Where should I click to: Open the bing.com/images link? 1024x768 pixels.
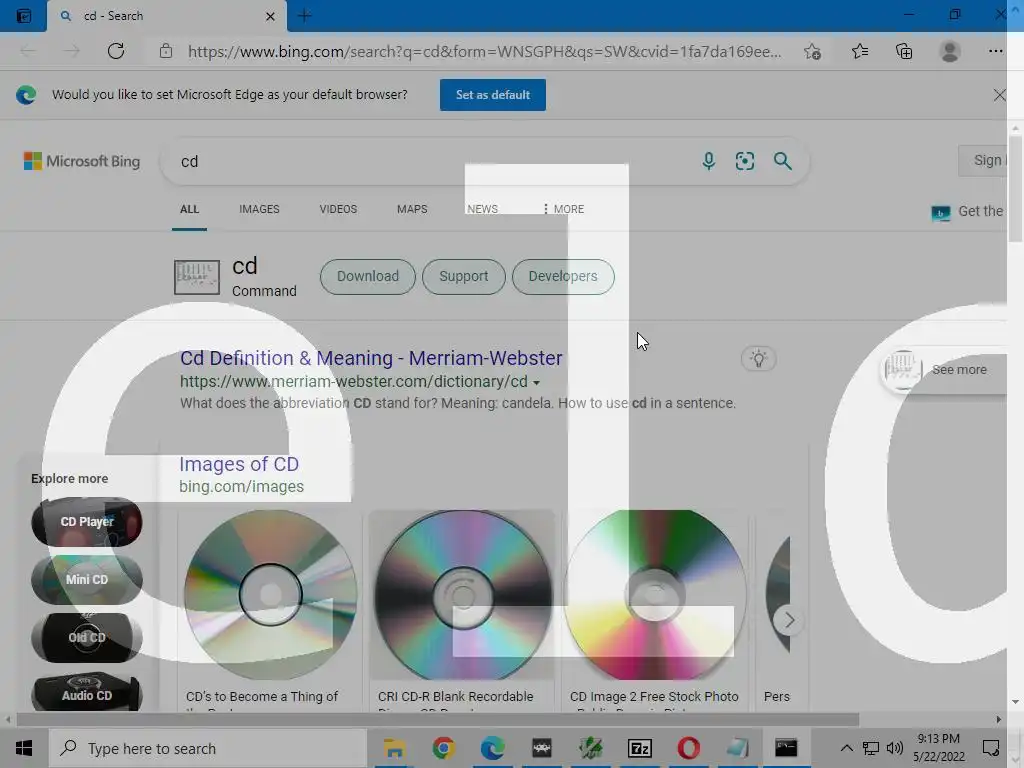242,487
